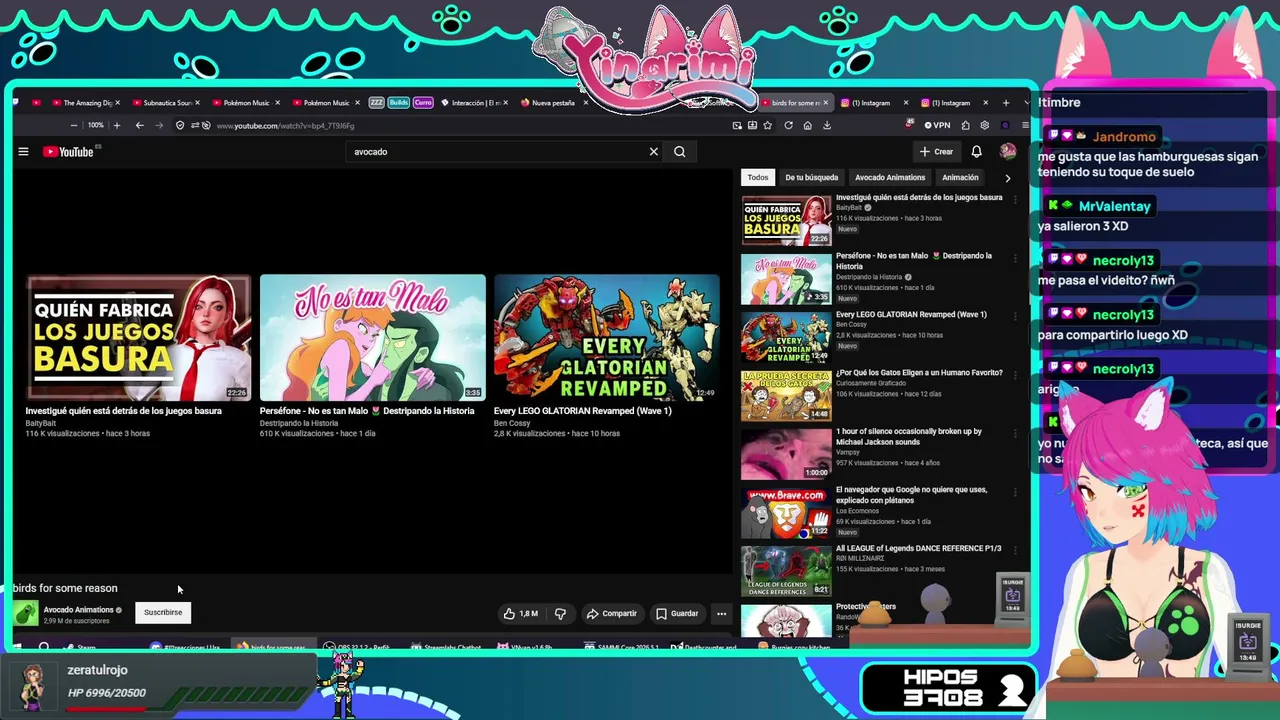Open the three-dot more actions menu below video
Image resolution: width=1280 pixels, height=720 pixels.
[x=721, y=614]
